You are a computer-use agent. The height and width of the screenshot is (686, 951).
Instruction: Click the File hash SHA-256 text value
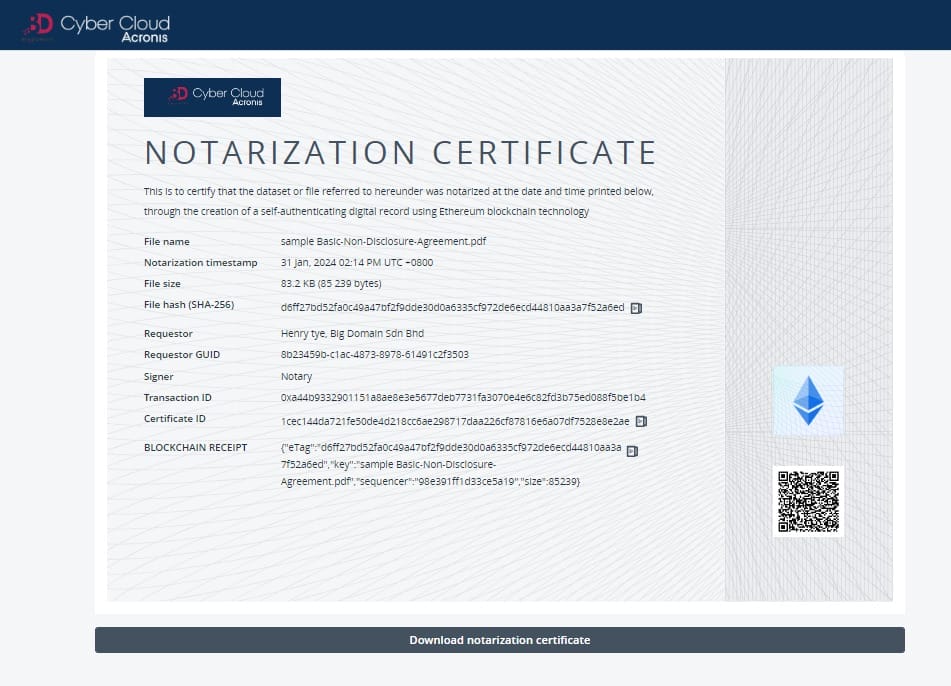click(x=452, y=307)
